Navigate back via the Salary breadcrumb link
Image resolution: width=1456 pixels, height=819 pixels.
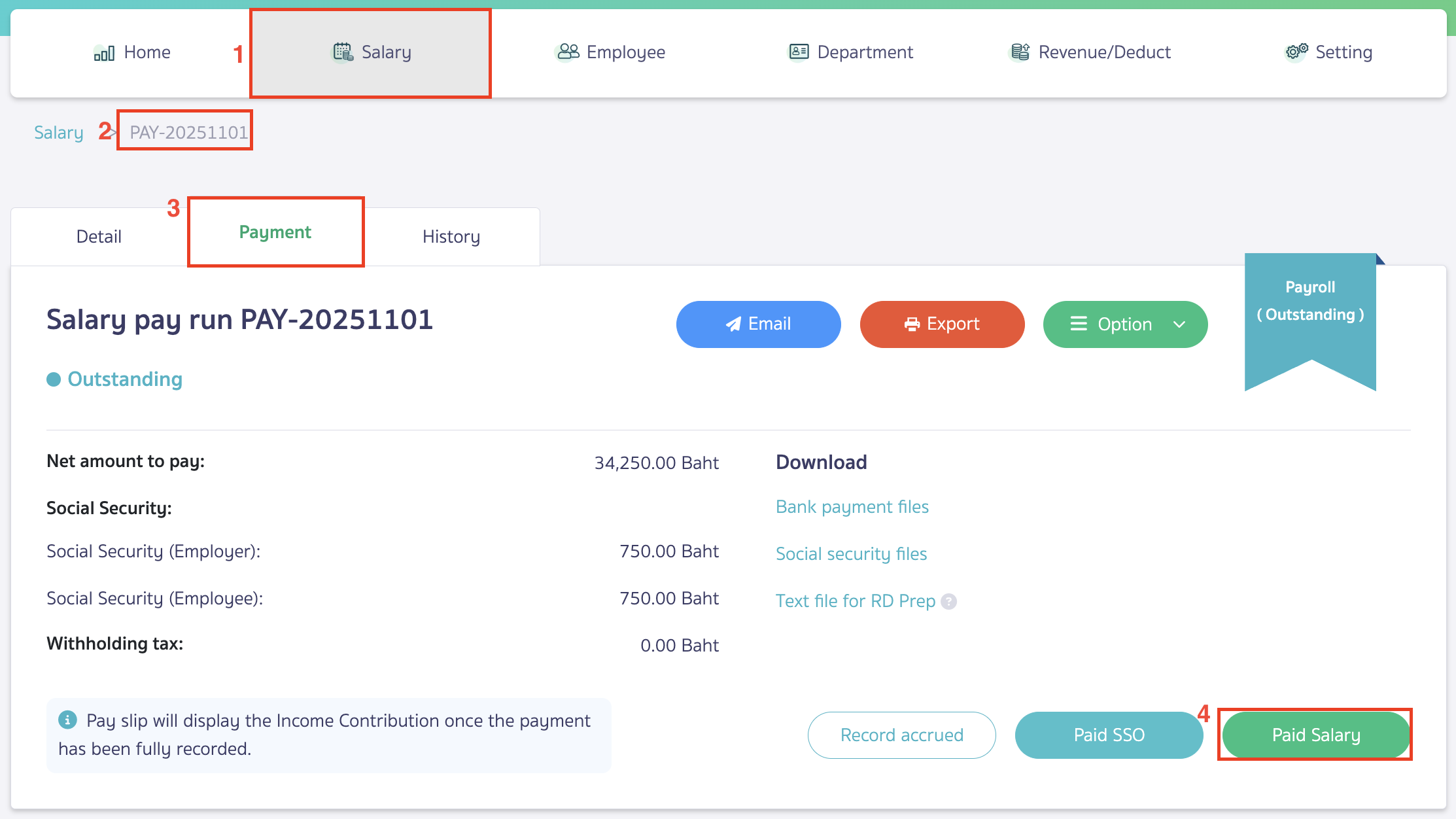(x=58, y=131)
